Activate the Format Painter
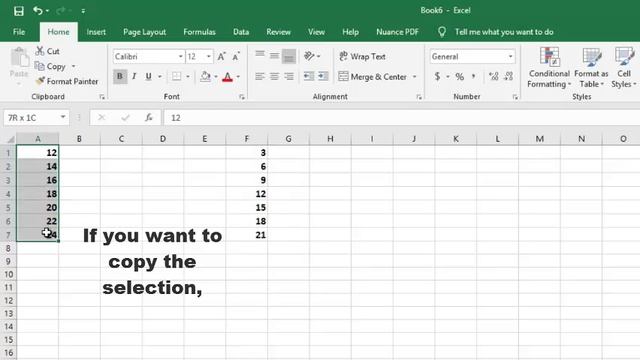Viewport: 640px width, 360px height. 67,81
